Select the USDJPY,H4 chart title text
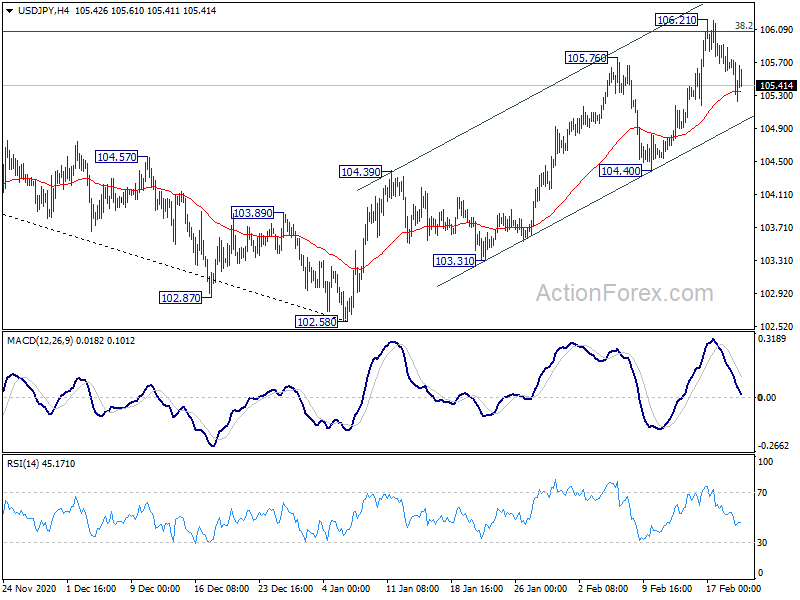 pyautogui.click(x=43, y=11)
